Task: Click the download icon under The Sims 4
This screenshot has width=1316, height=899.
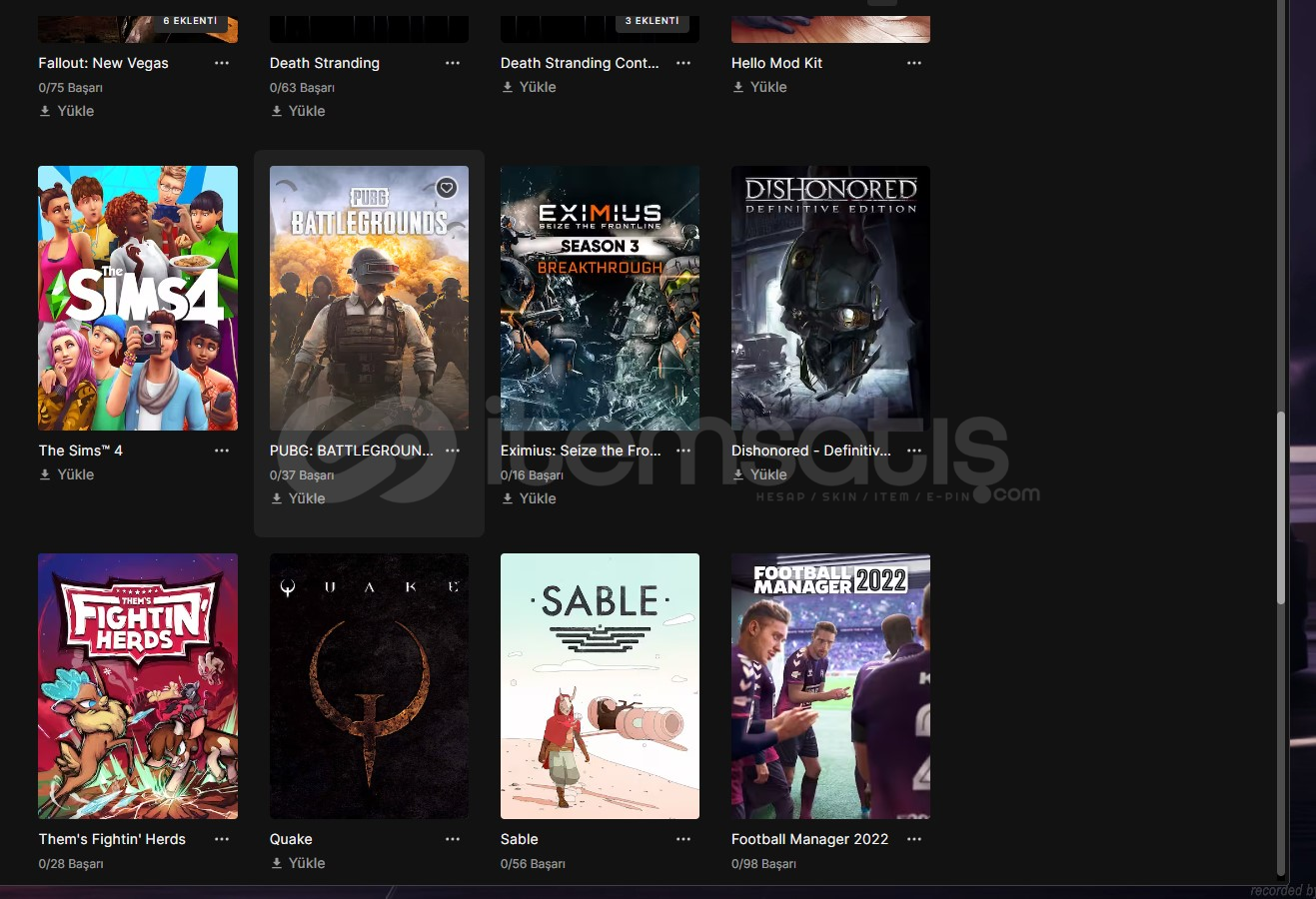Action: [x=45, y=474]
